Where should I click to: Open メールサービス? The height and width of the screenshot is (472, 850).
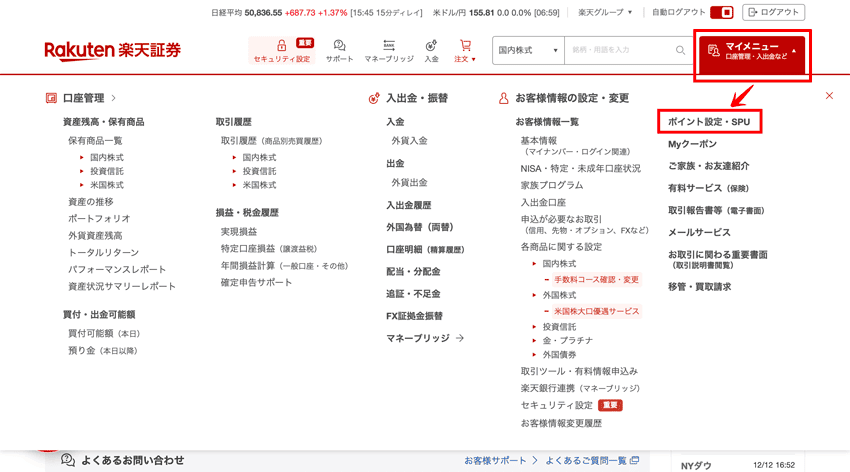699,232
